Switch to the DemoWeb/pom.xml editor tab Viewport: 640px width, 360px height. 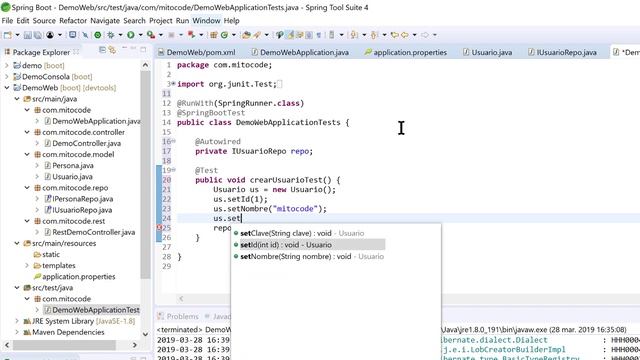click(x=197, y=52)
